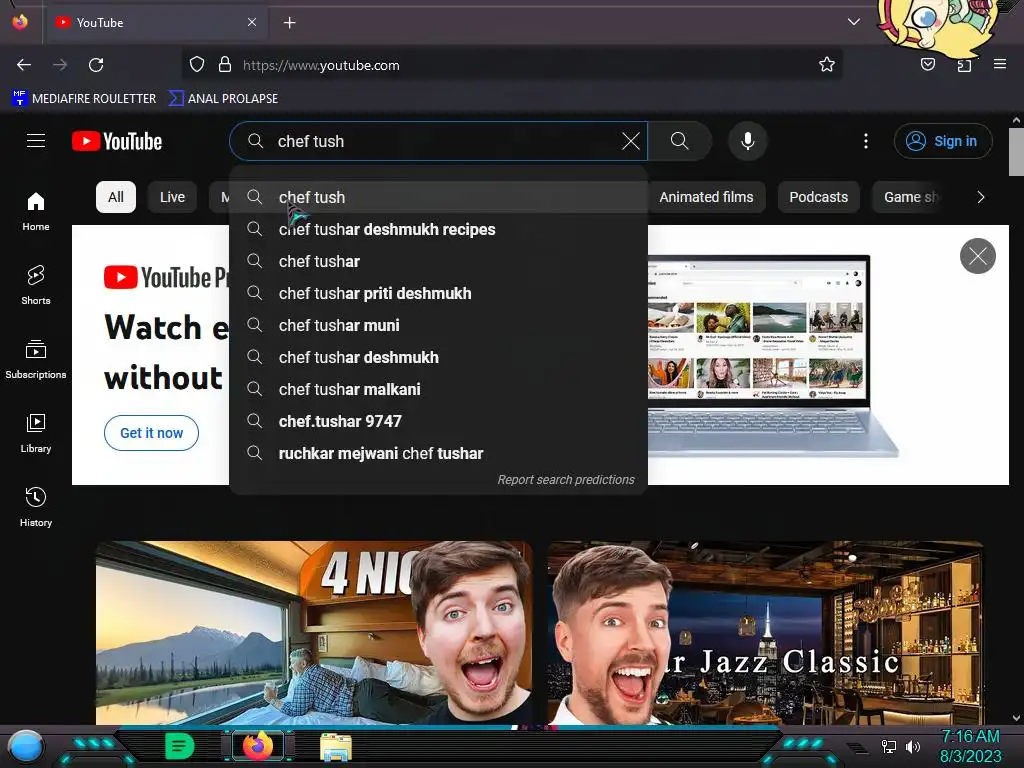Select the YouTube browser tab
Viewport: 1024px width, 768px height.
coord(155,22)
